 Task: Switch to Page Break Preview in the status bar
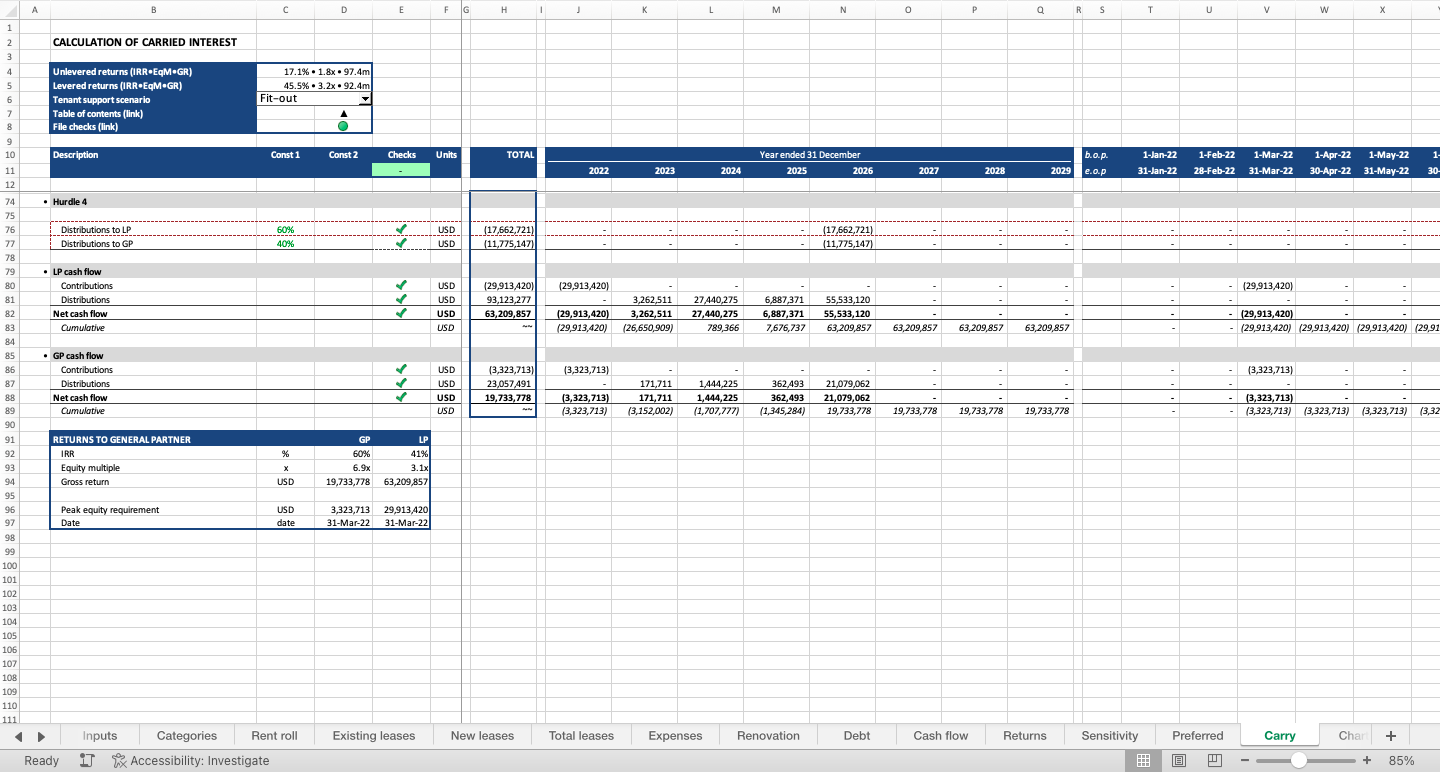1215,761
